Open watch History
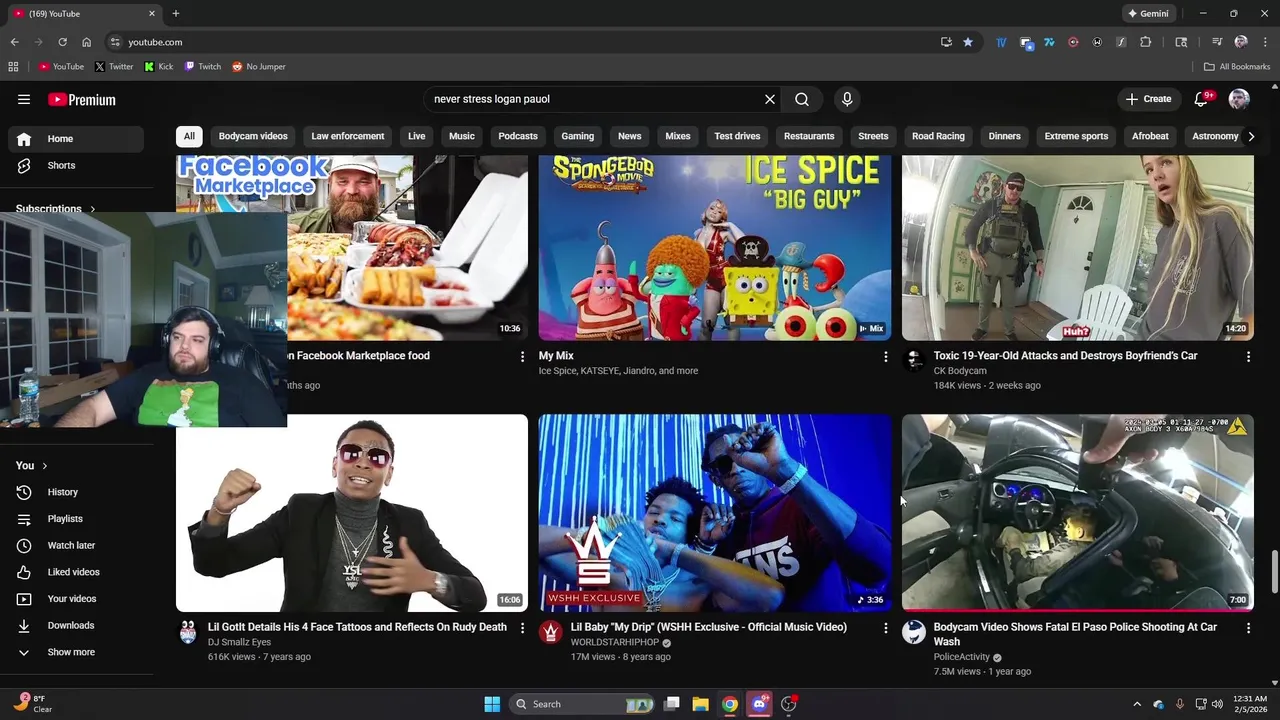 tap(76, 492)
